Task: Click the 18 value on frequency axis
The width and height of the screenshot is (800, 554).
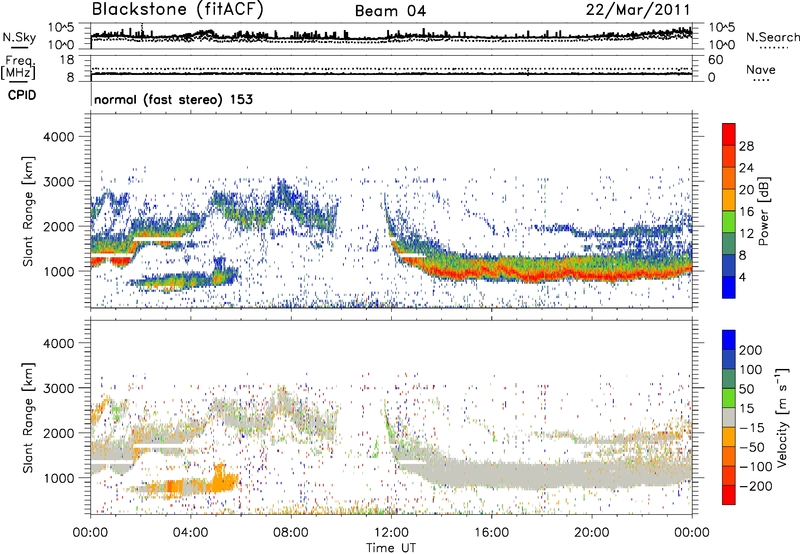Action: tap(67, 60)
